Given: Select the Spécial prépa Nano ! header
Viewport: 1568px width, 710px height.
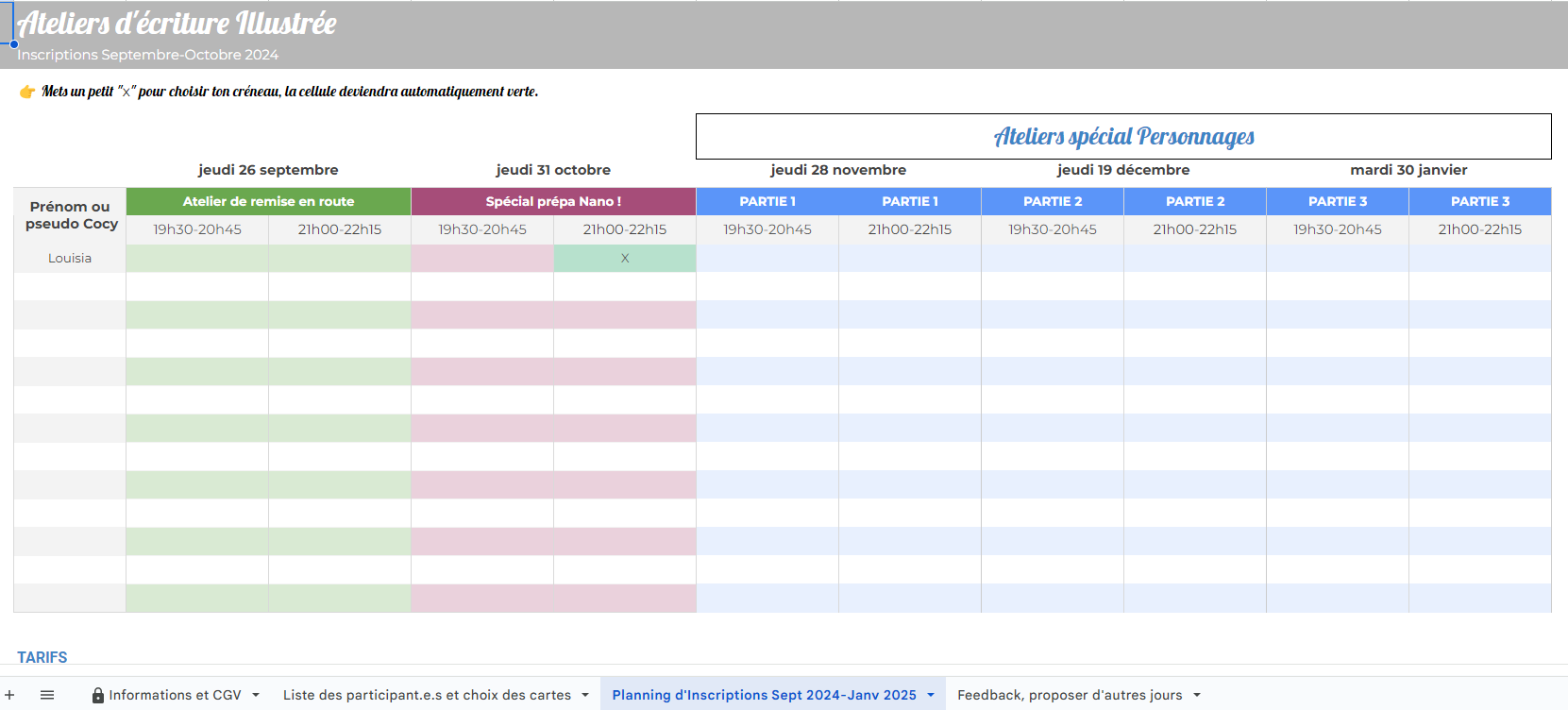Looking at the screenshot, I should click(x=553, y=201).
